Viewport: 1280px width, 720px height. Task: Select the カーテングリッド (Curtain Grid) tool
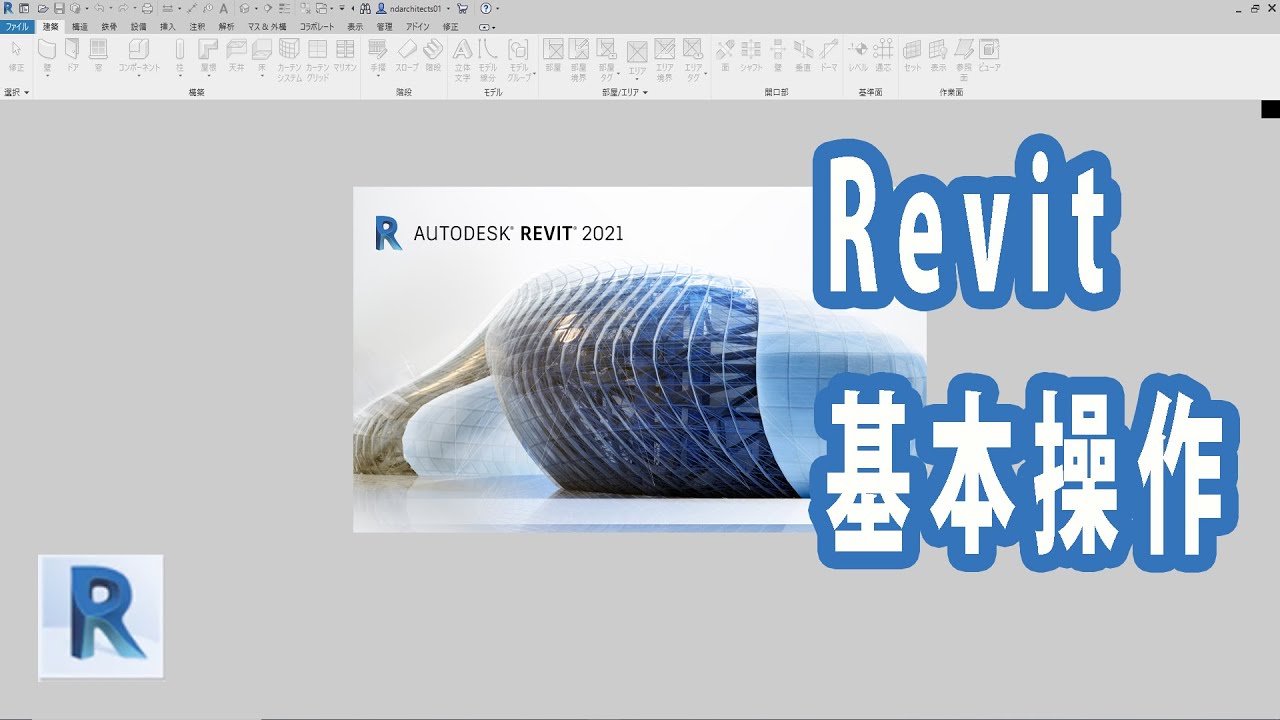[x=317, y=60]
